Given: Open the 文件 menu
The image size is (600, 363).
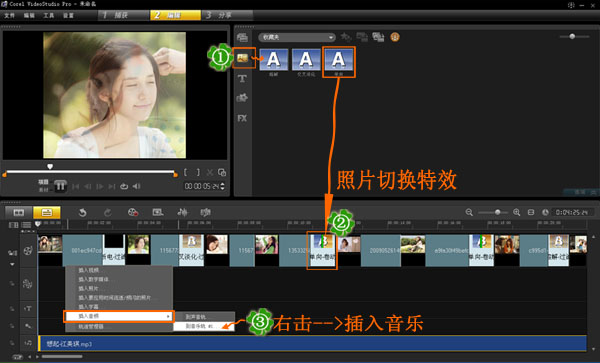Looking at the screenshot, I should pos(10,16).
